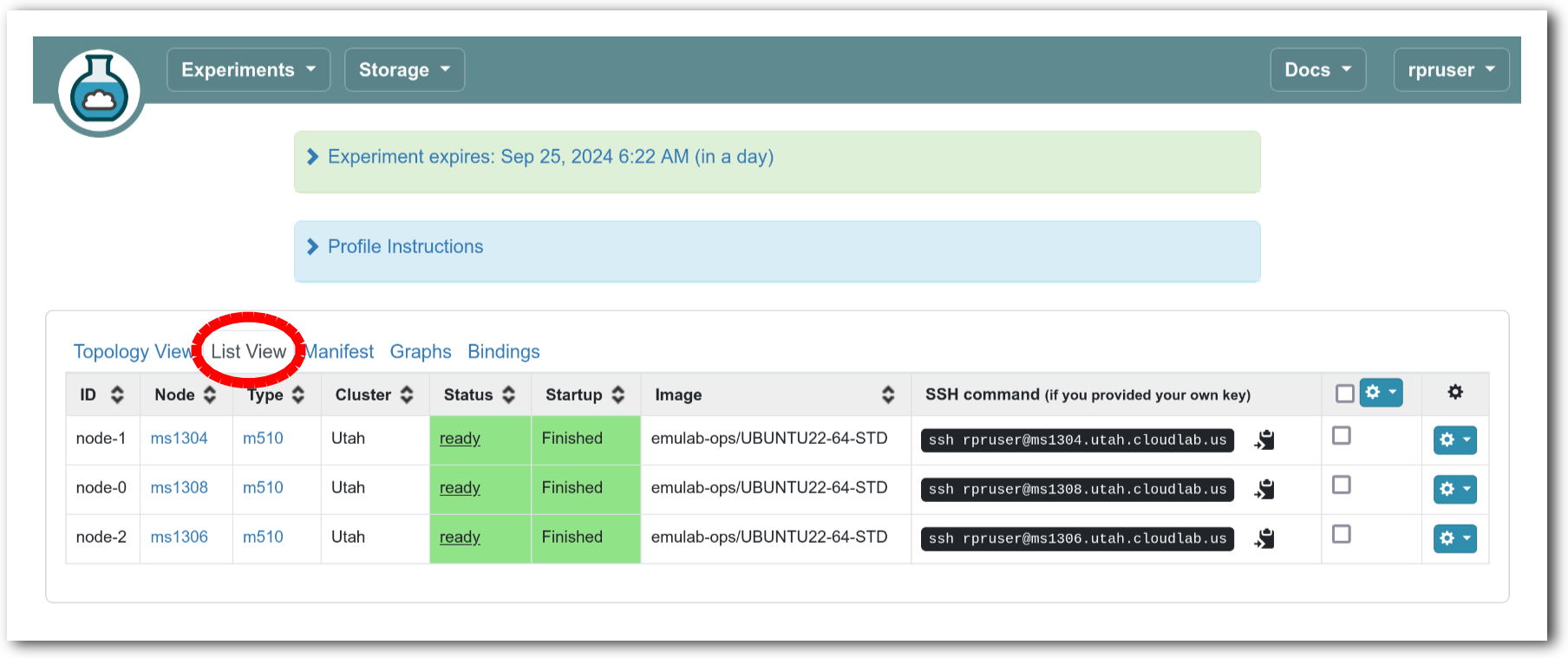Click the ready status for node-2
The height and width of the screenshot is (658, 1568).
point(460,537)
